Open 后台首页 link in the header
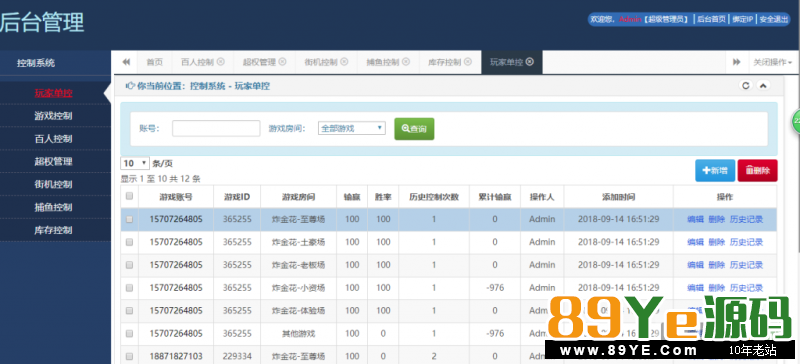 coord(711,19)
